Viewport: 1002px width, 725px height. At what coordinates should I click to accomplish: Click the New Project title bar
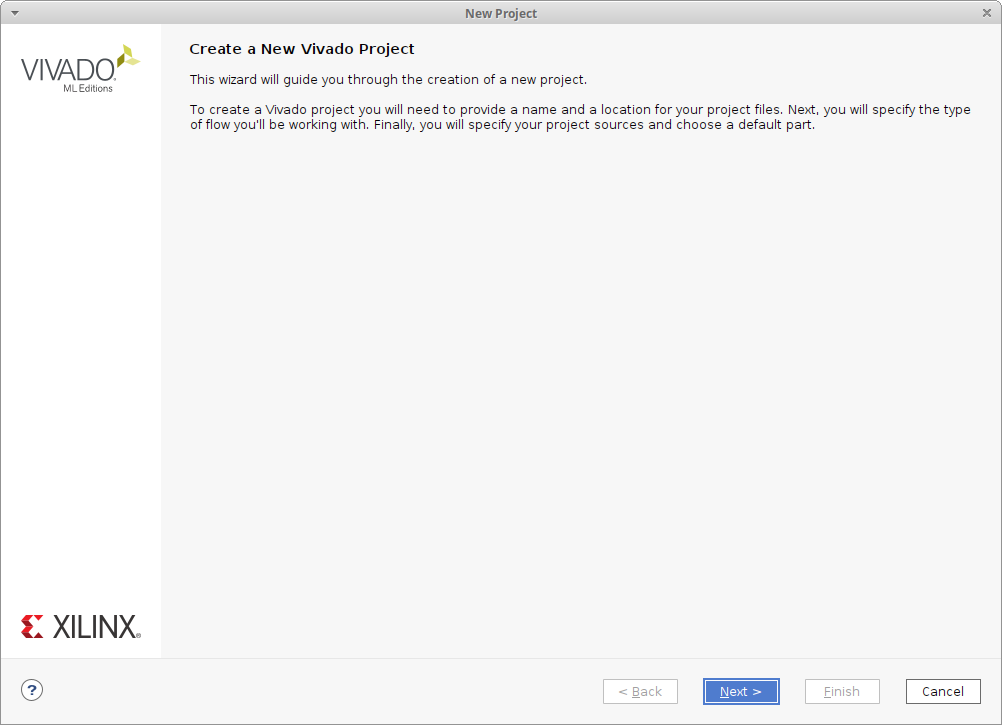500,13
